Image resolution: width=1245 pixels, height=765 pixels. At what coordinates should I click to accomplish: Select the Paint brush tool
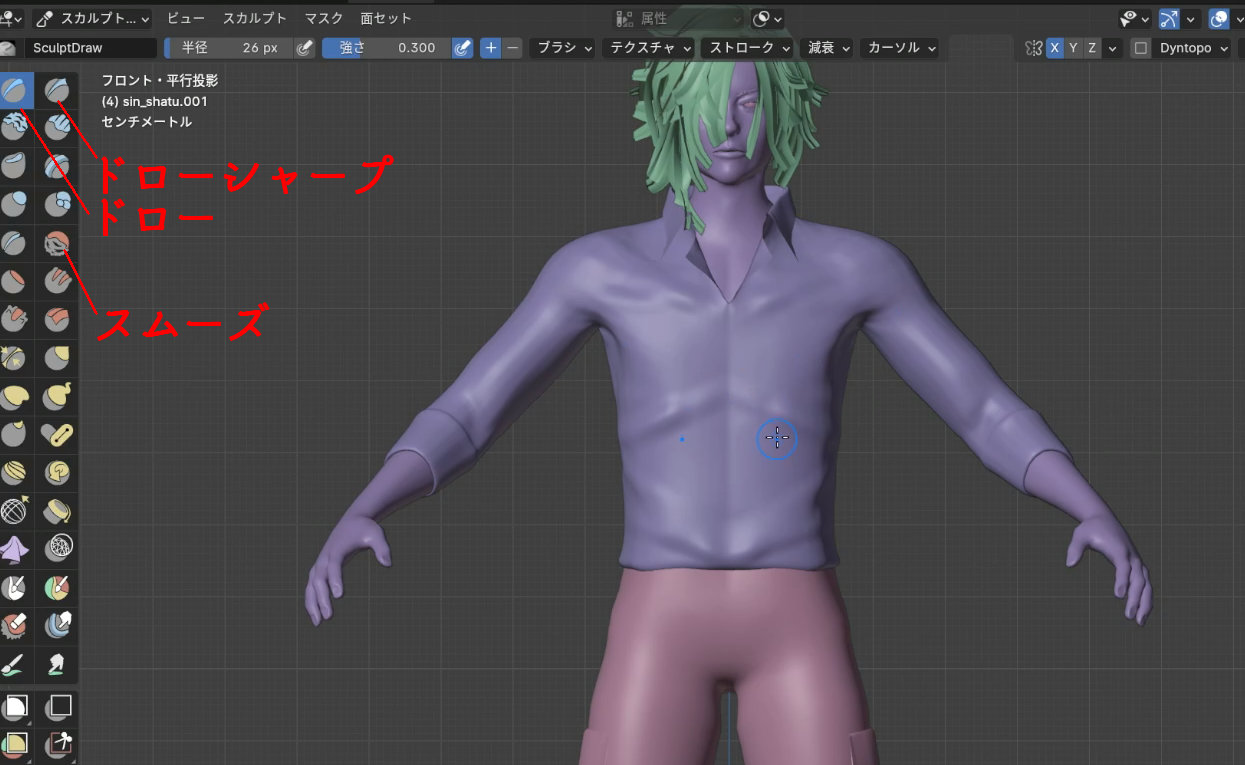(x=15, y=664)
